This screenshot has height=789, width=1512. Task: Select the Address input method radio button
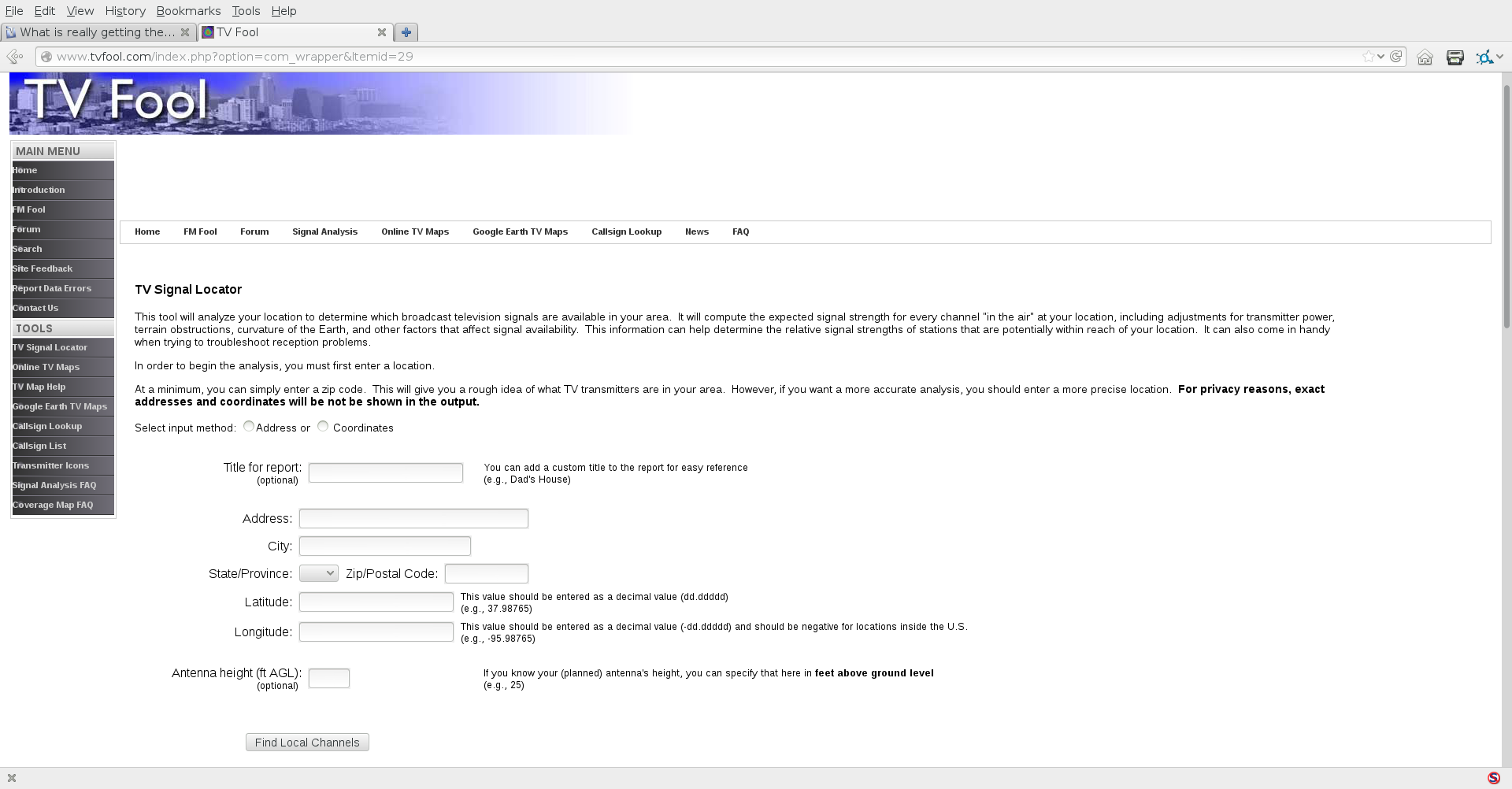pos(249,426)
